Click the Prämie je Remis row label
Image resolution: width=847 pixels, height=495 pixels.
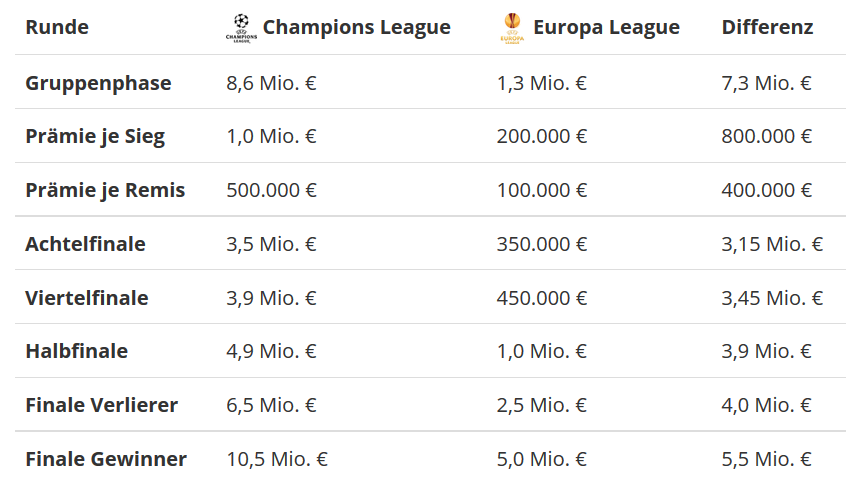point(105,190)
